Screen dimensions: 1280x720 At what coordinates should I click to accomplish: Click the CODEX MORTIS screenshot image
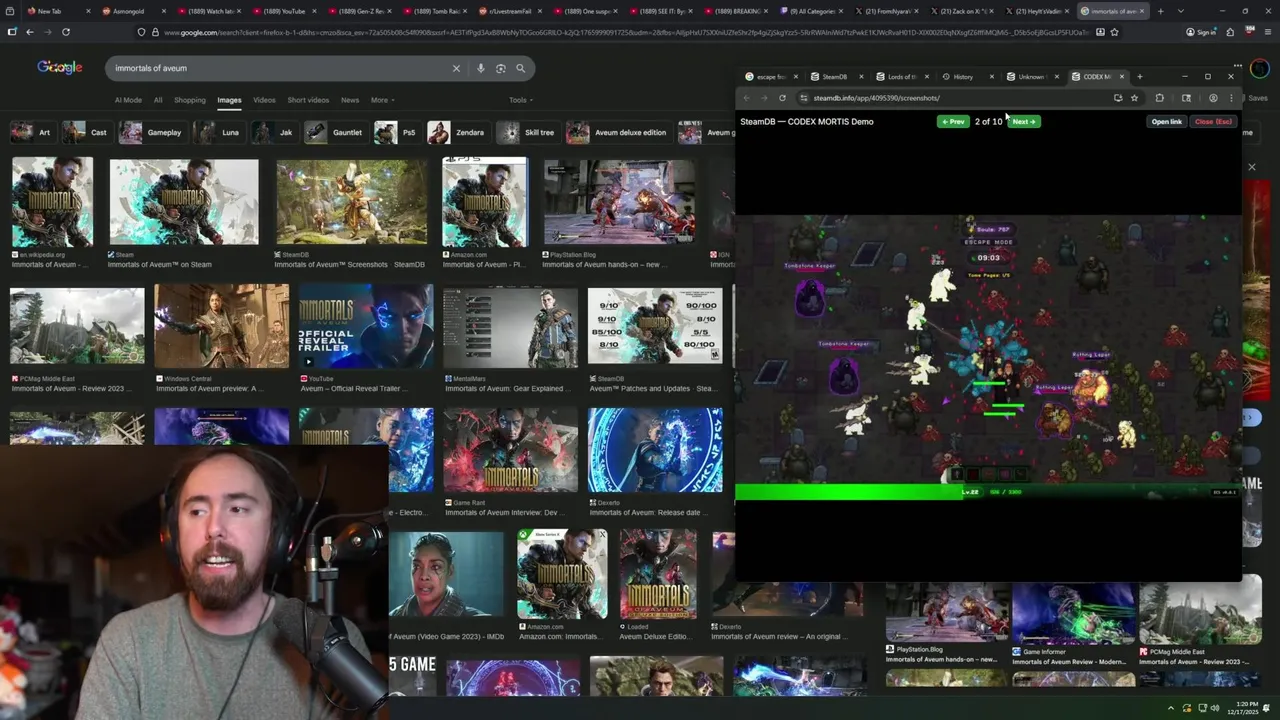tap(988, 357)
